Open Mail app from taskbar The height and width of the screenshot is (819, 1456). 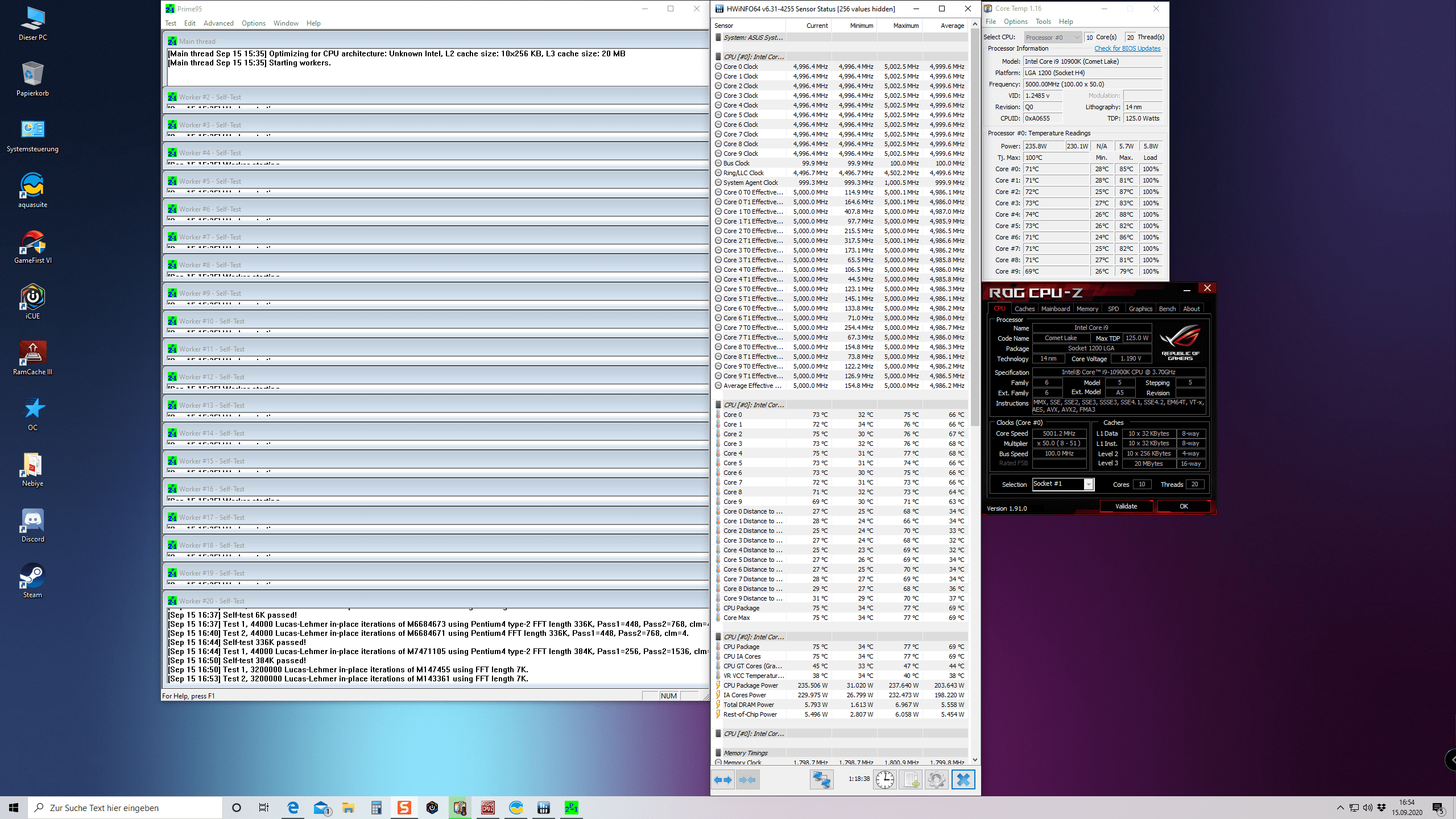pos(321,808)
